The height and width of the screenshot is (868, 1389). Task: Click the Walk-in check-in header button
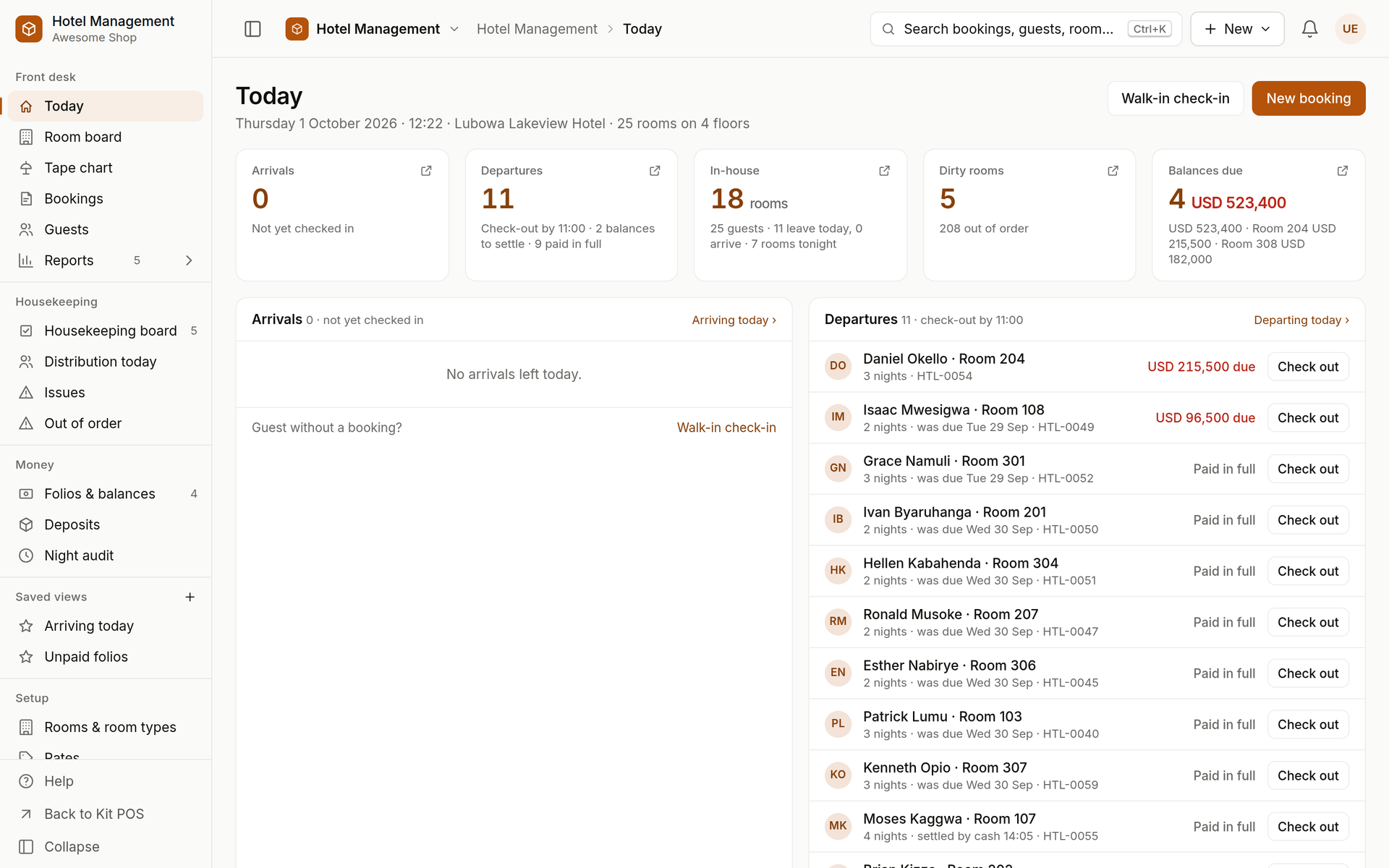pos(1175,98)
